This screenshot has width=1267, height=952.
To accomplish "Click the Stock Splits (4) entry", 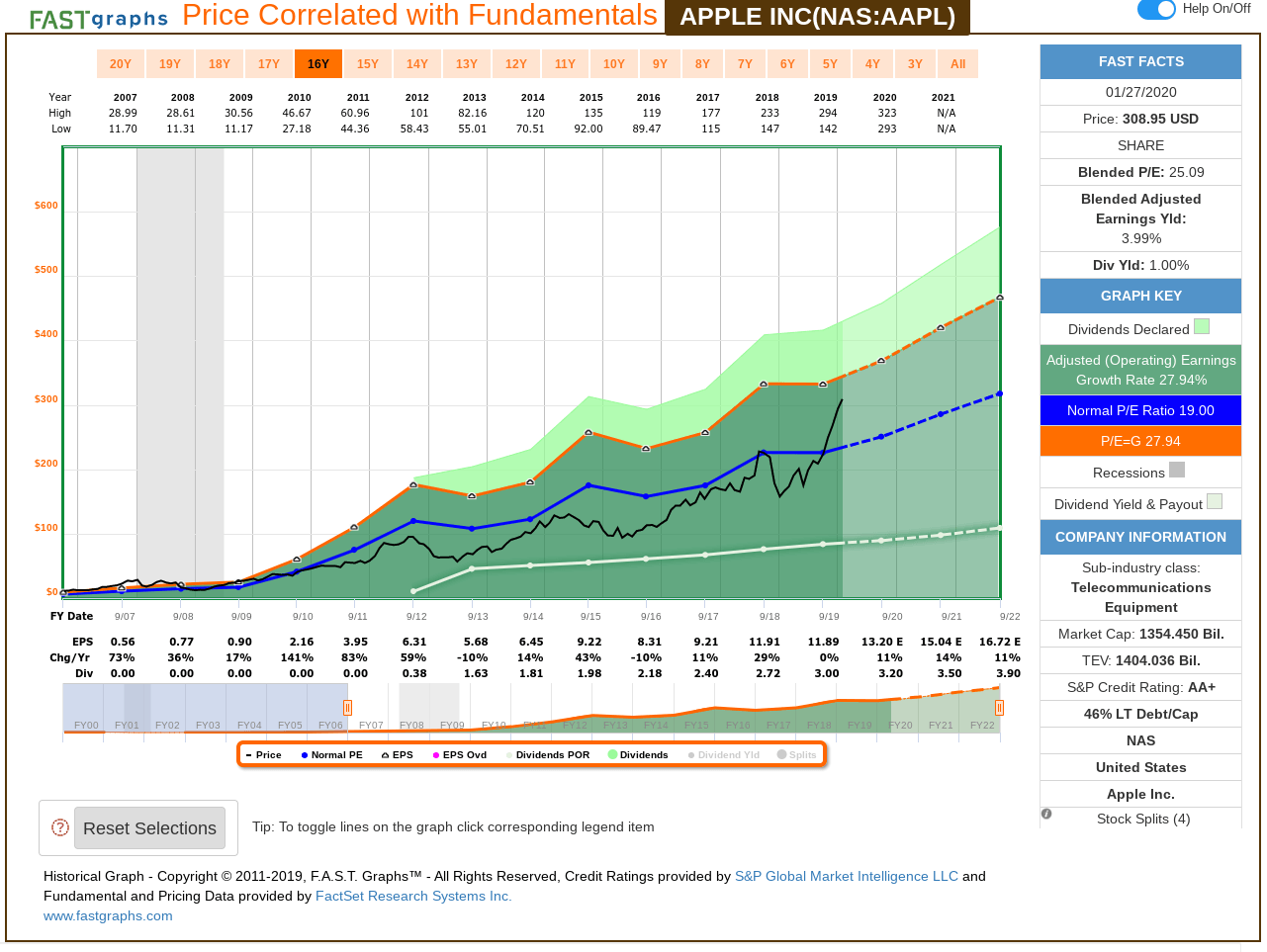I will (x=1143, y=819).
